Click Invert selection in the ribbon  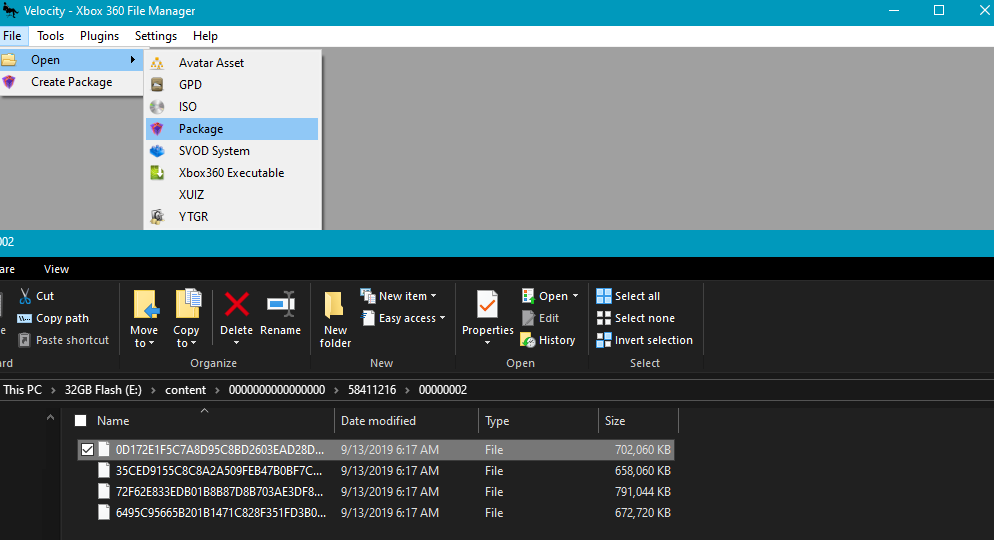click(645, 340)
